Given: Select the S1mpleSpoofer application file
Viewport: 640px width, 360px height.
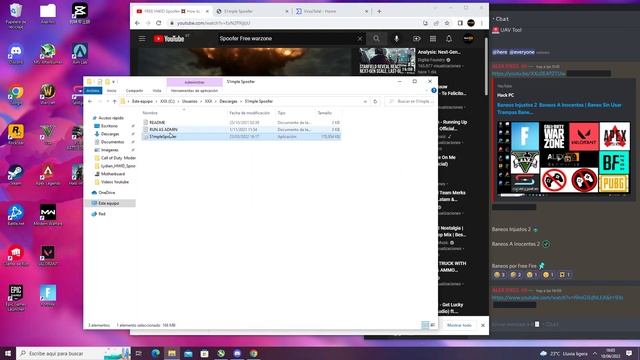Looking at the screenshot, I should [x=242, y=137].
